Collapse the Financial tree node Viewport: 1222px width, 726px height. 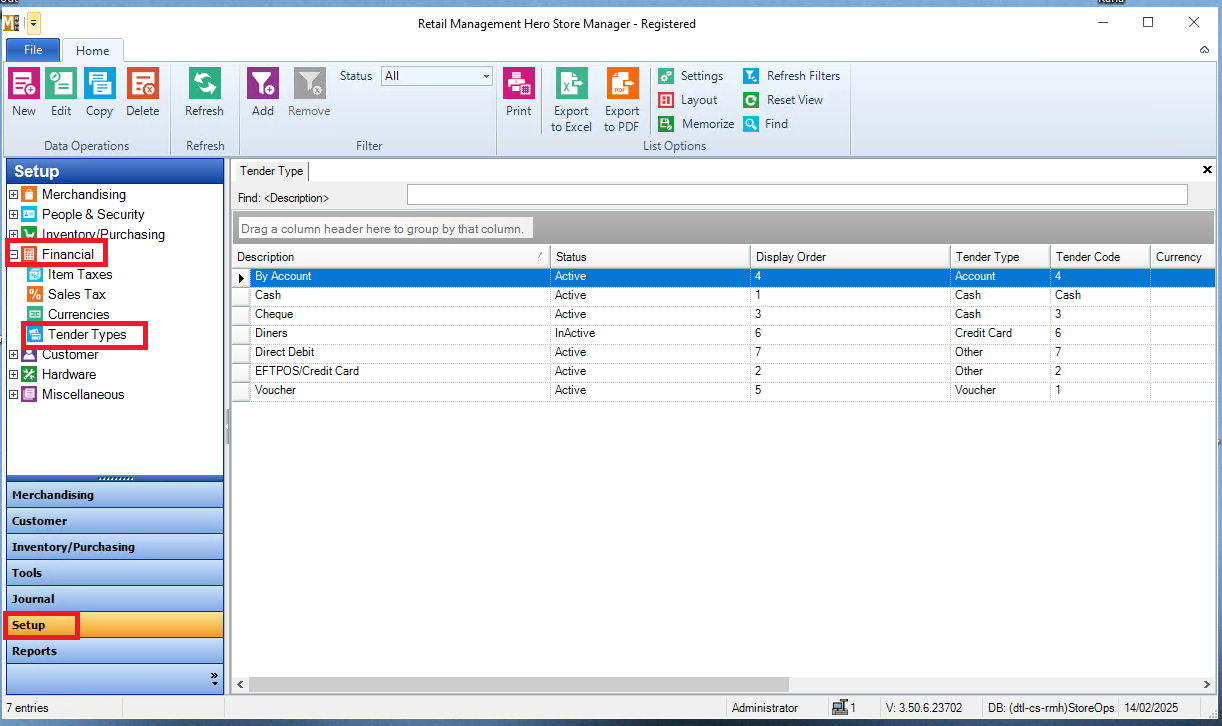coord(13,255)
